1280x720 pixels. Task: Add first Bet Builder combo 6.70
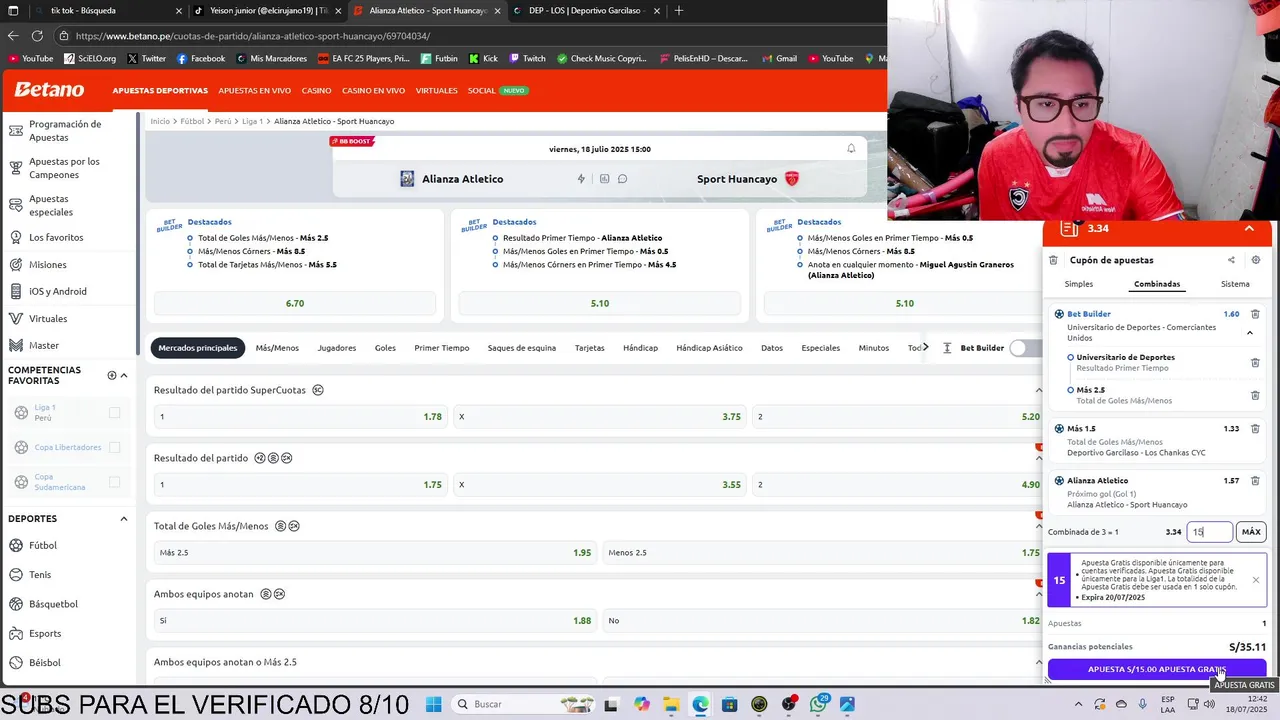point(295,303)
